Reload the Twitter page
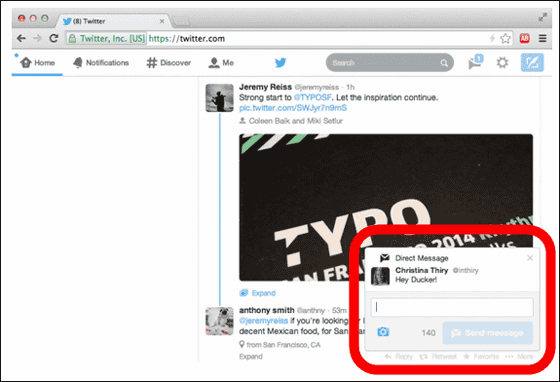 (x=54, y=38)
